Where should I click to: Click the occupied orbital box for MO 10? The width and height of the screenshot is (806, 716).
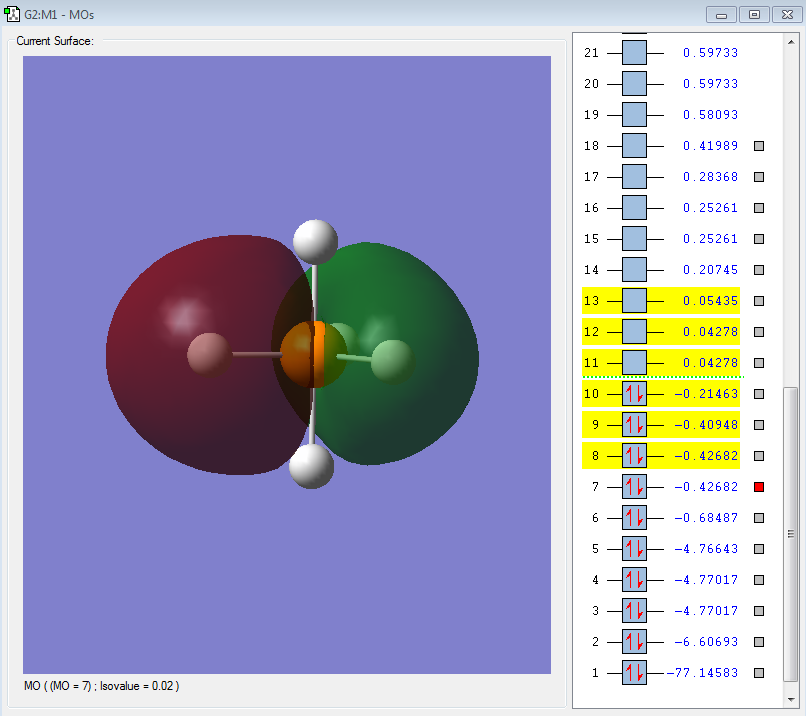point(634,394)
